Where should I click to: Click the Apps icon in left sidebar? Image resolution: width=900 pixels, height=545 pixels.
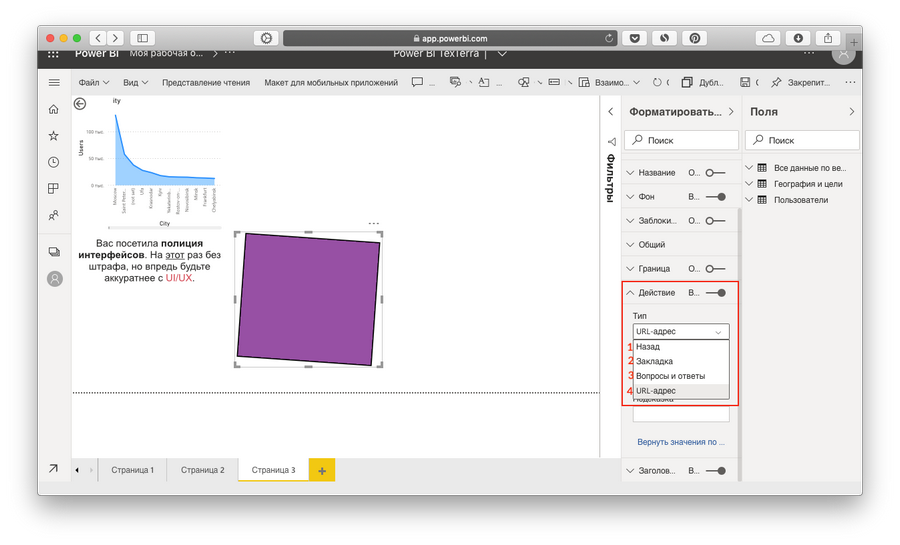(x=54, y=188)
